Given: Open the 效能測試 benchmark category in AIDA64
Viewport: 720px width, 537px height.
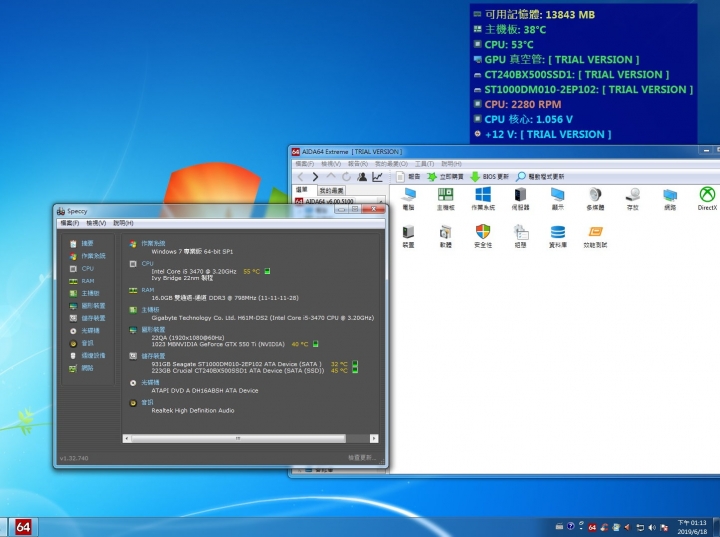Looking at the screenshot, I should (x=595, y=236).
